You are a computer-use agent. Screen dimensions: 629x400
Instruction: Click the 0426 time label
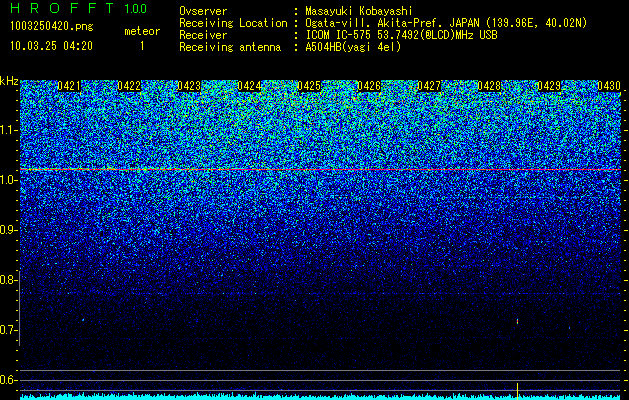[x=369, y=86]
